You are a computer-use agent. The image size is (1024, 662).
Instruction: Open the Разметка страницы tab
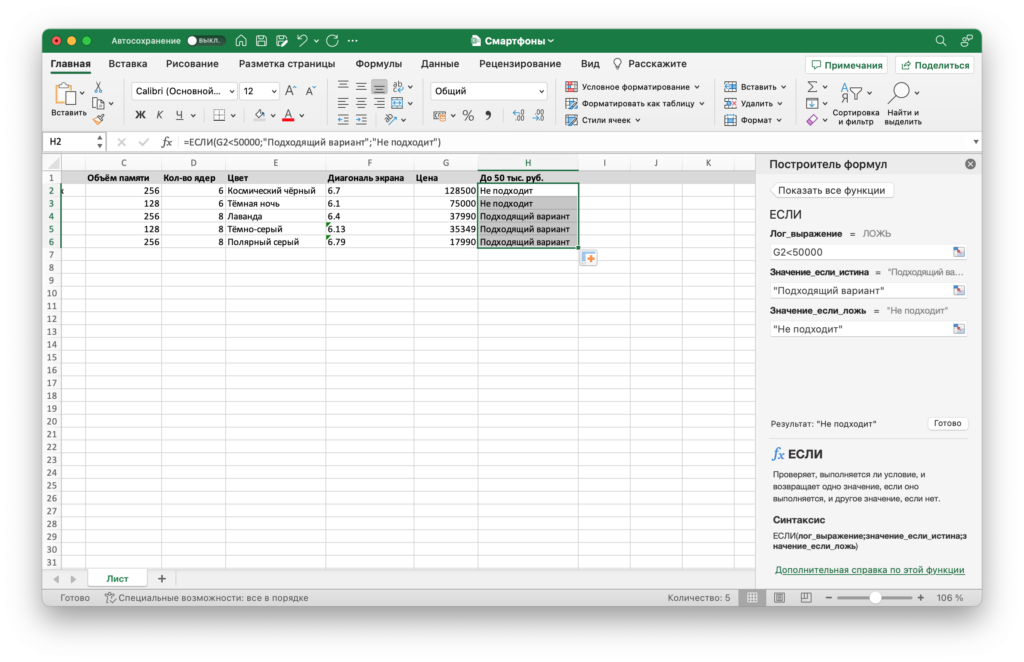tap(287, 64)
